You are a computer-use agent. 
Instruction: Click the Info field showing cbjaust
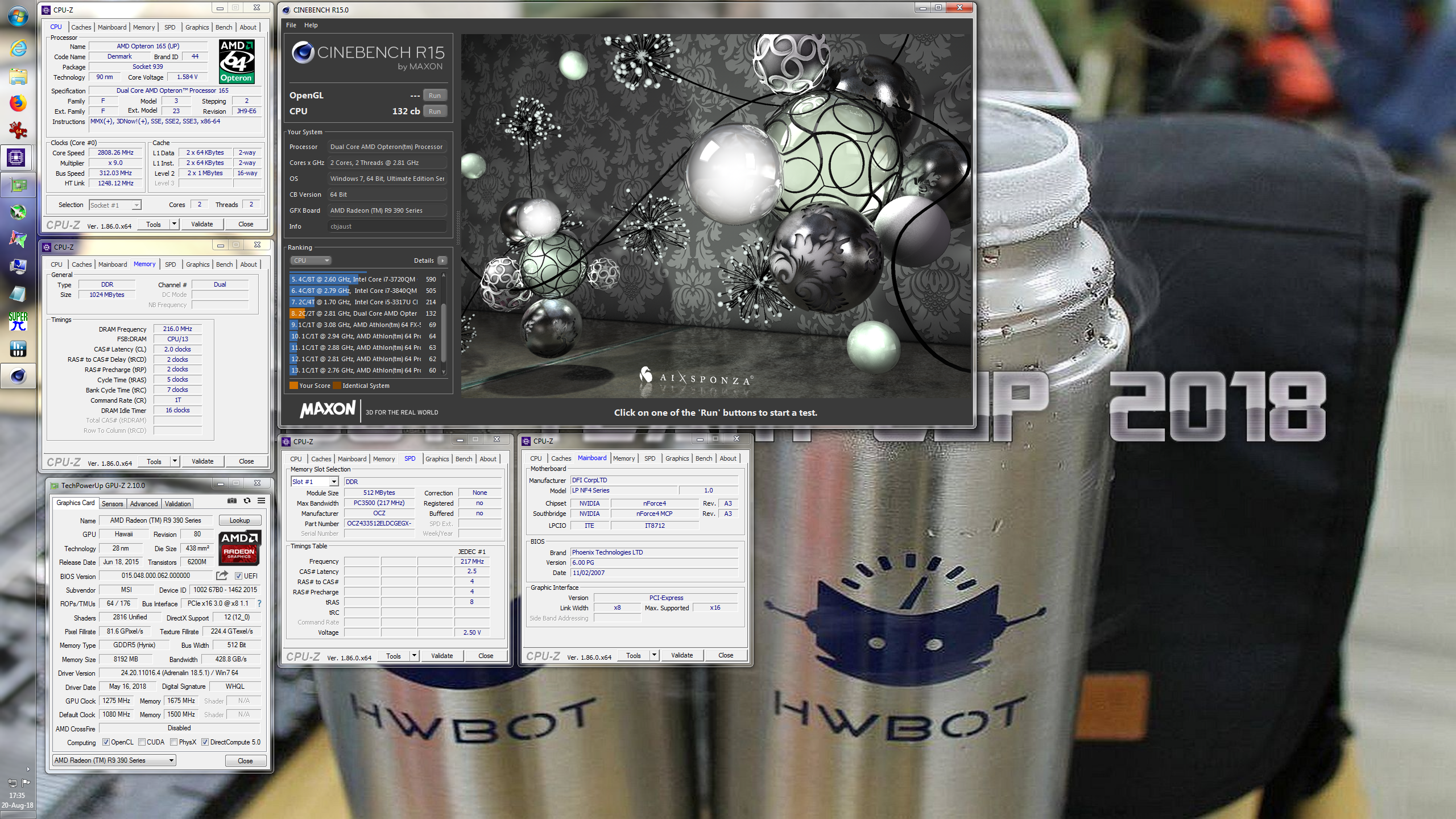pyautogui.click(x=387, y=226)
